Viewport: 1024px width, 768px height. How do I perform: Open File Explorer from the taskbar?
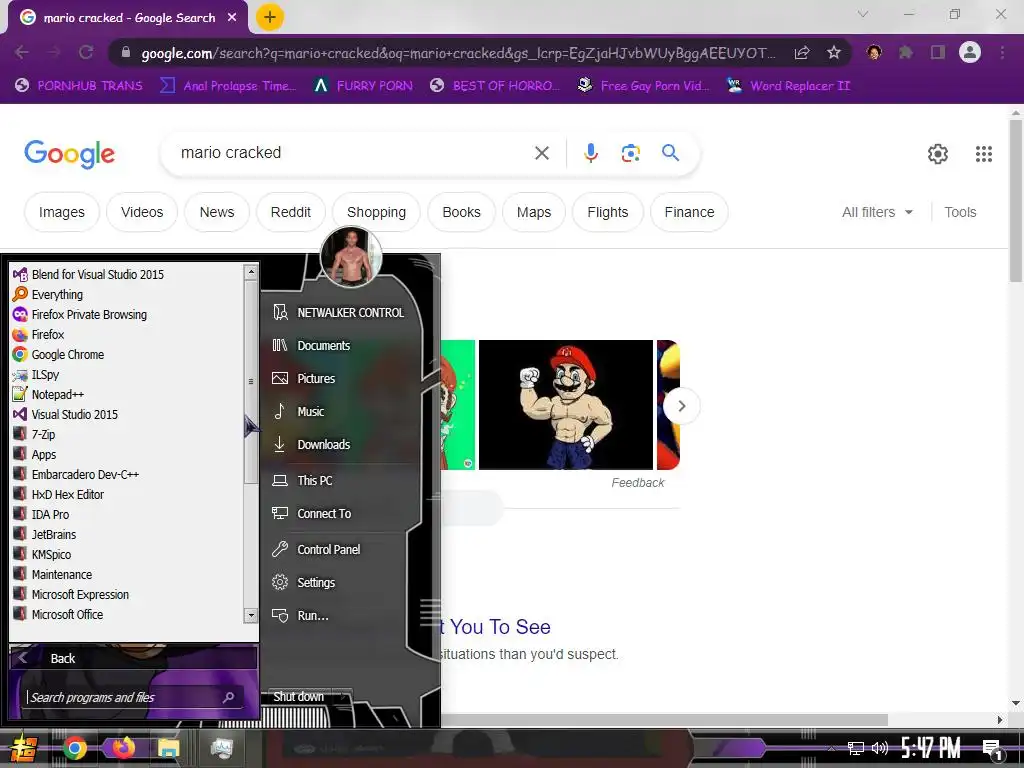(168, 748)
